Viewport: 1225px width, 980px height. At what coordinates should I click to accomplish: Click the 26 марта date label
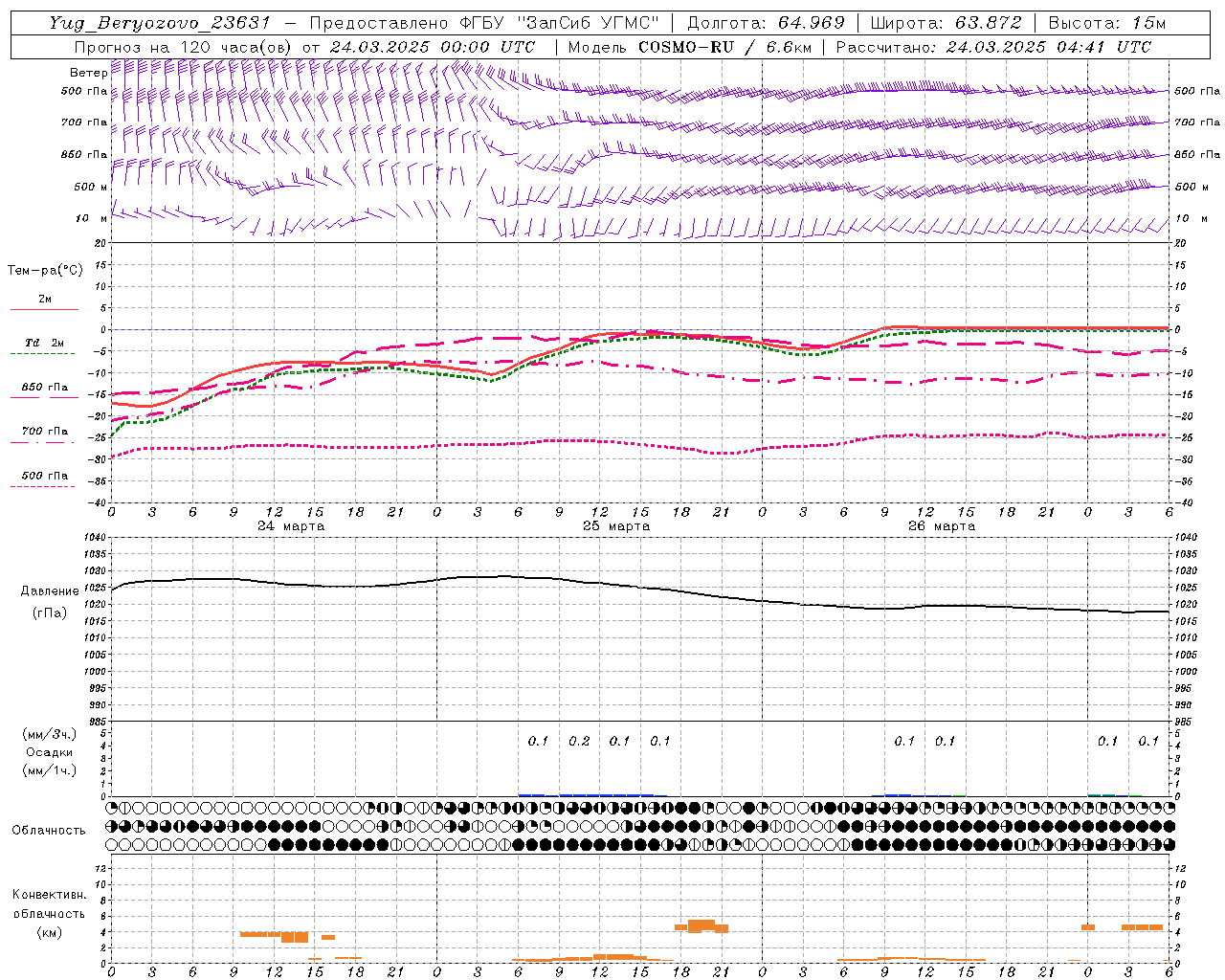(942, 526)
